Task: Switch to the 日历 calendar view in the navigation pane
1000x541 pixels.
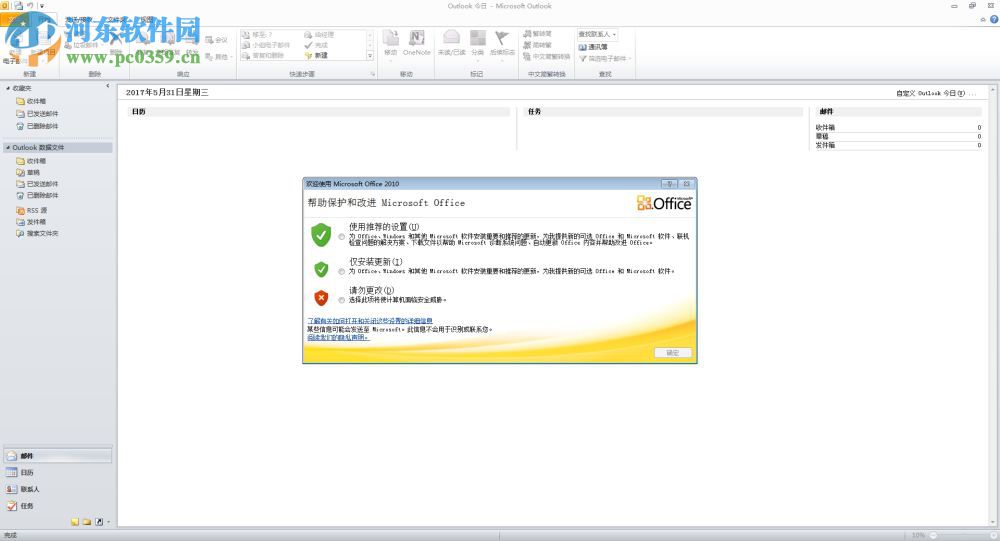Action: 58,473
